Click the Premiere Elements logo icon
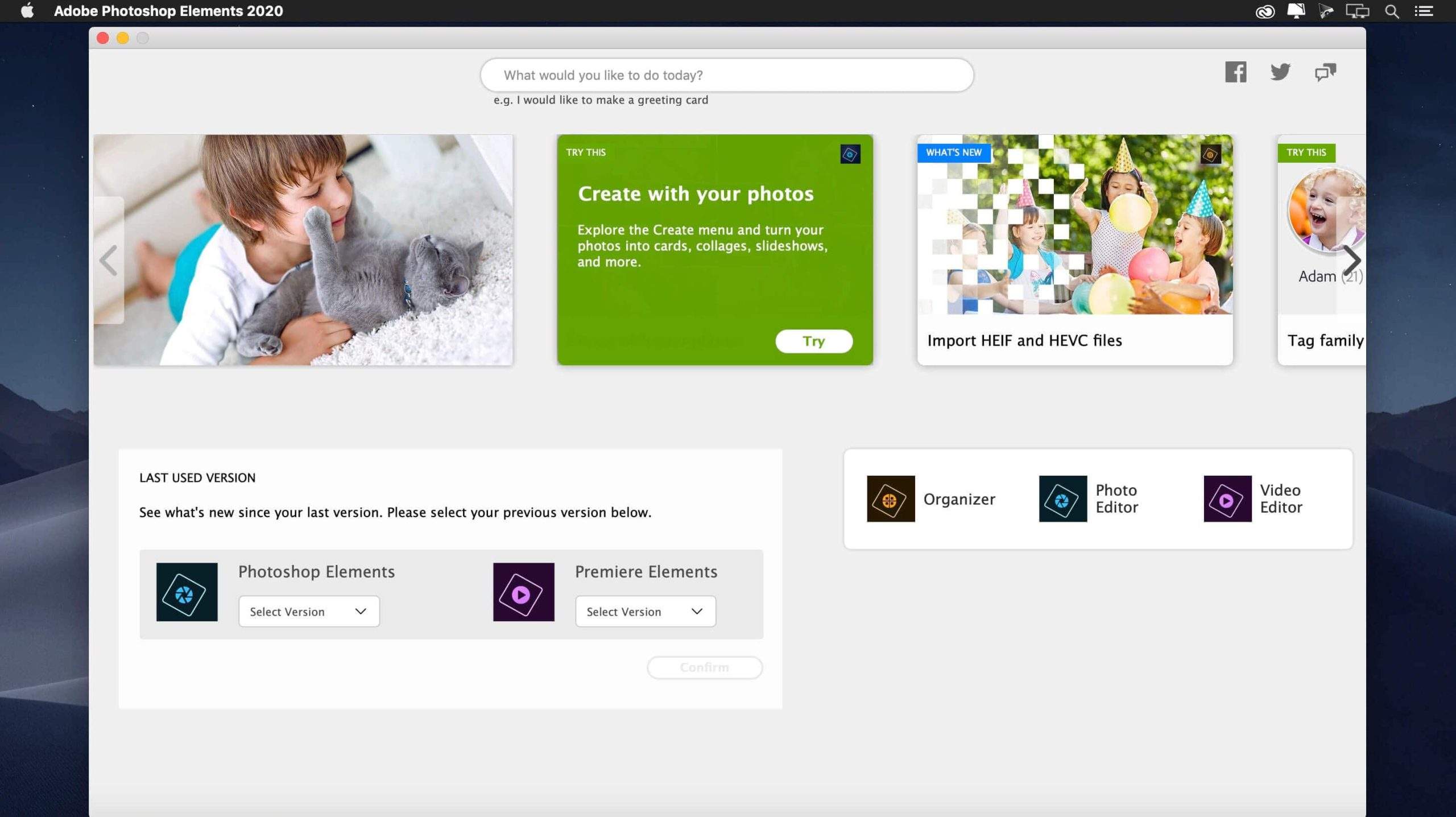 coord(523,592)
